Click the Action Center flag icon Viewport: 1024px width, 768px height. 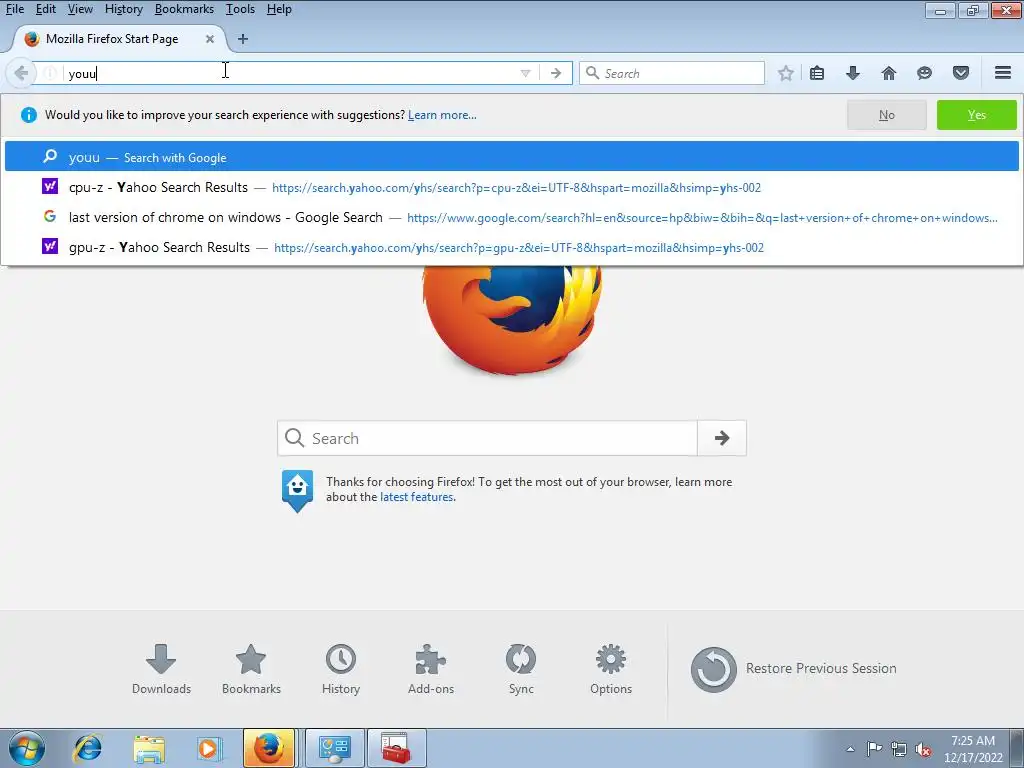point(874,749)
